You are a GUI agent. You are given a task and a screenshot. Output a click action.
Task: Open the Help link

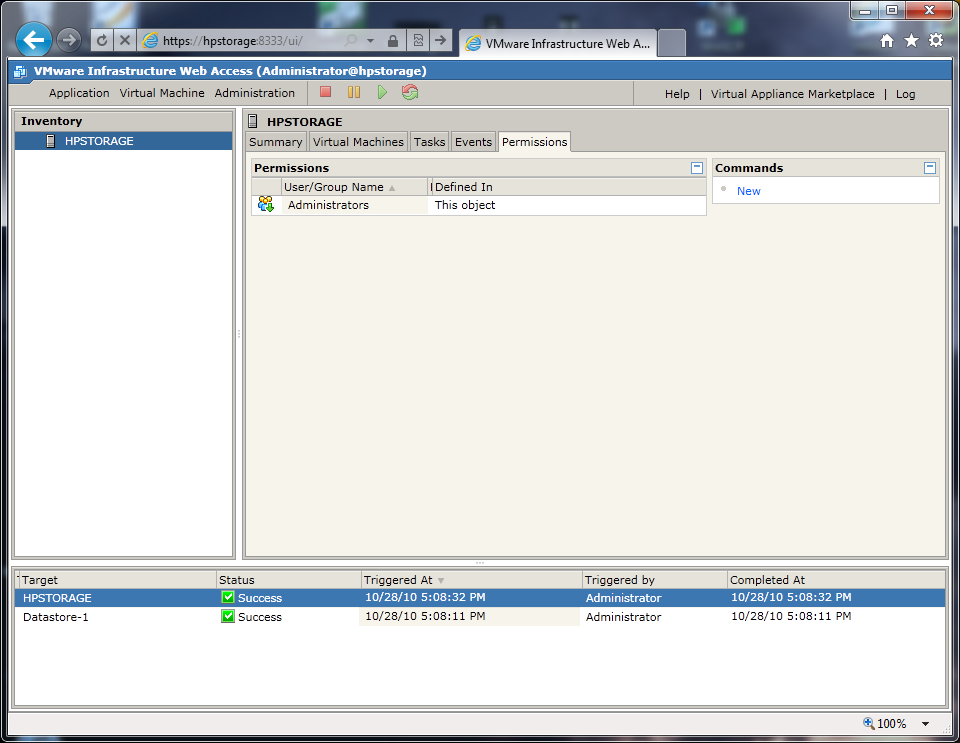click(x=677, y=94)
